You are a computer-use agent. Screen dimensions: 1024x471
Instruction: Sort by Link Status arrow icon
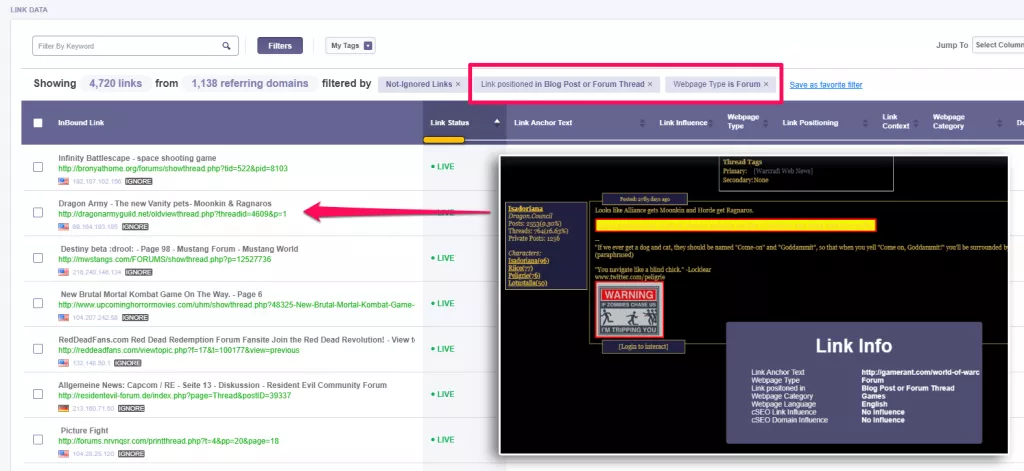pyautogui.click(x=497, y=122)
